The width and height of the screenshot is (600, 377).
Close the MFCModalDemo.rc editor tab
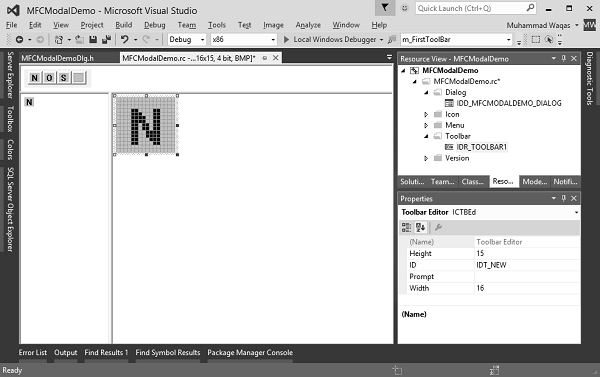point(276,58)
